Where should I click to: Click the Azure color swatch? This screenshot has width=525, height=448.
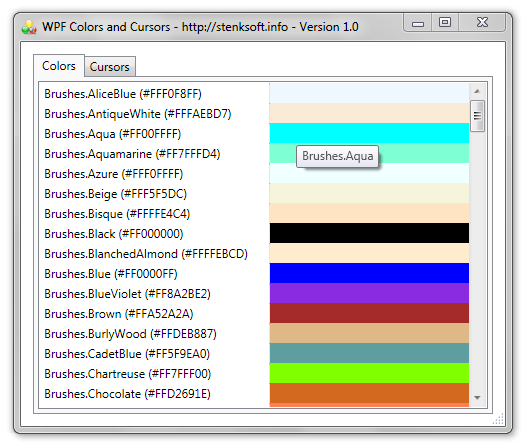369,173
